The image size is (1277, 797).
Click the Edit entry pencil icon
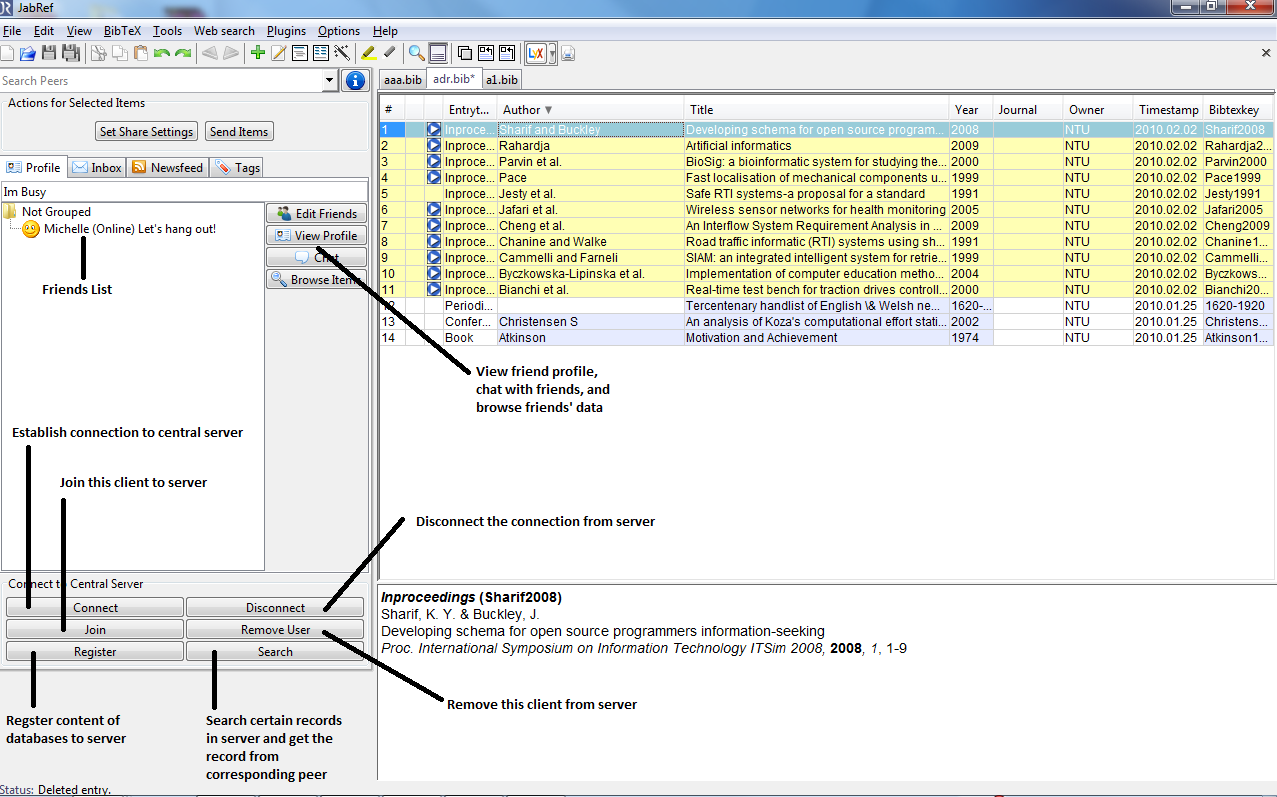(x=278, y=53)
